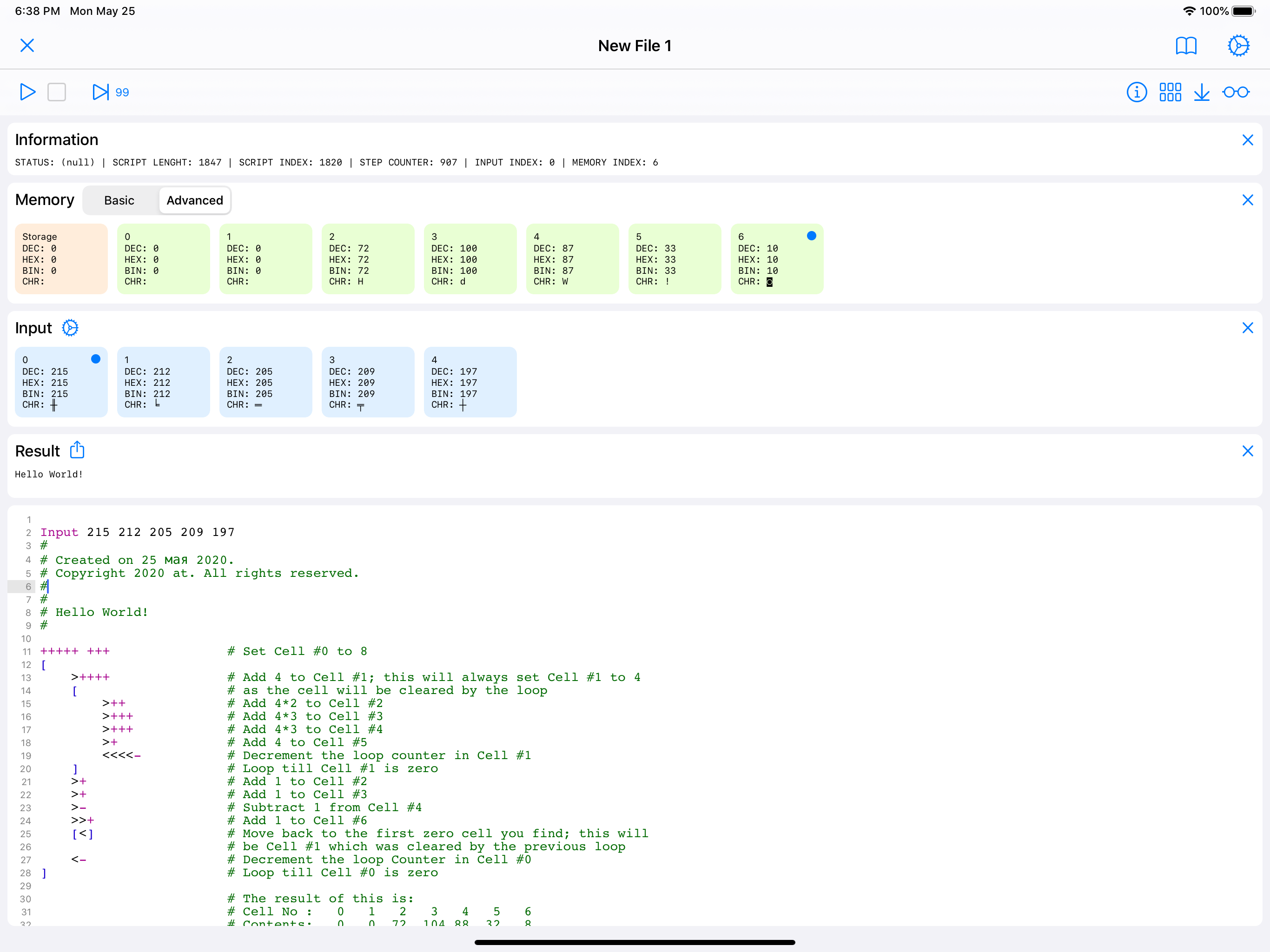The image size is (1270, 952).
Task: Open the grid layout panel icon
Action: click(x=1170, y=92)
